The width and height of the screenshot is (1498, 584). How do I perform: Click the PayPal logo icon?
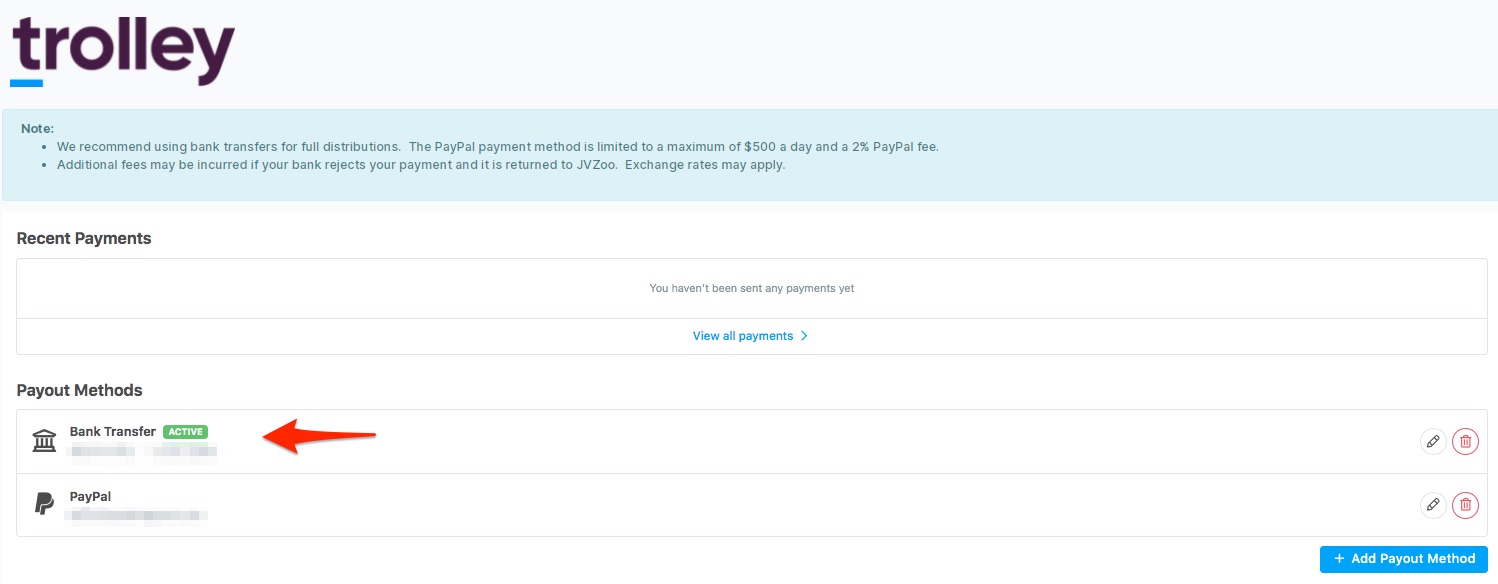44,504
